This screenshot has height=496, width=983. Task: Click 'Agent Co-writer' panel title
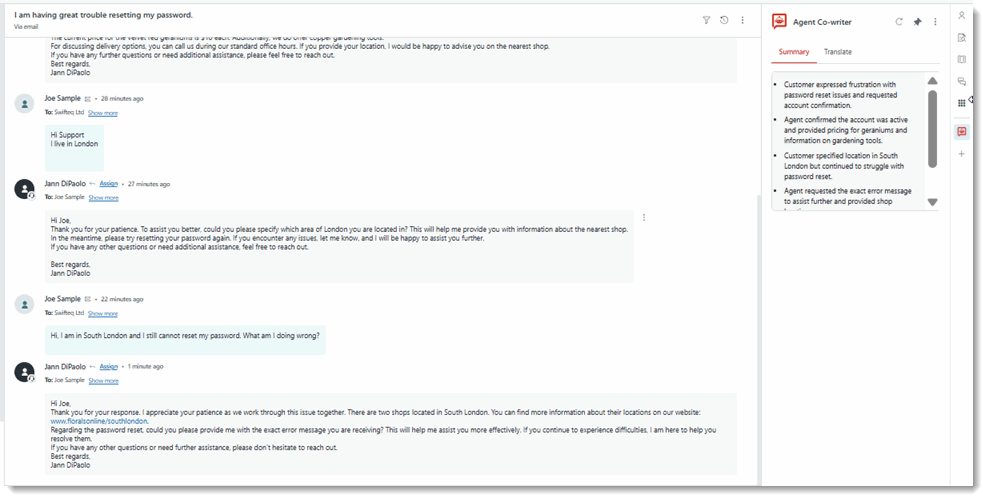click(x=822, y=22)
